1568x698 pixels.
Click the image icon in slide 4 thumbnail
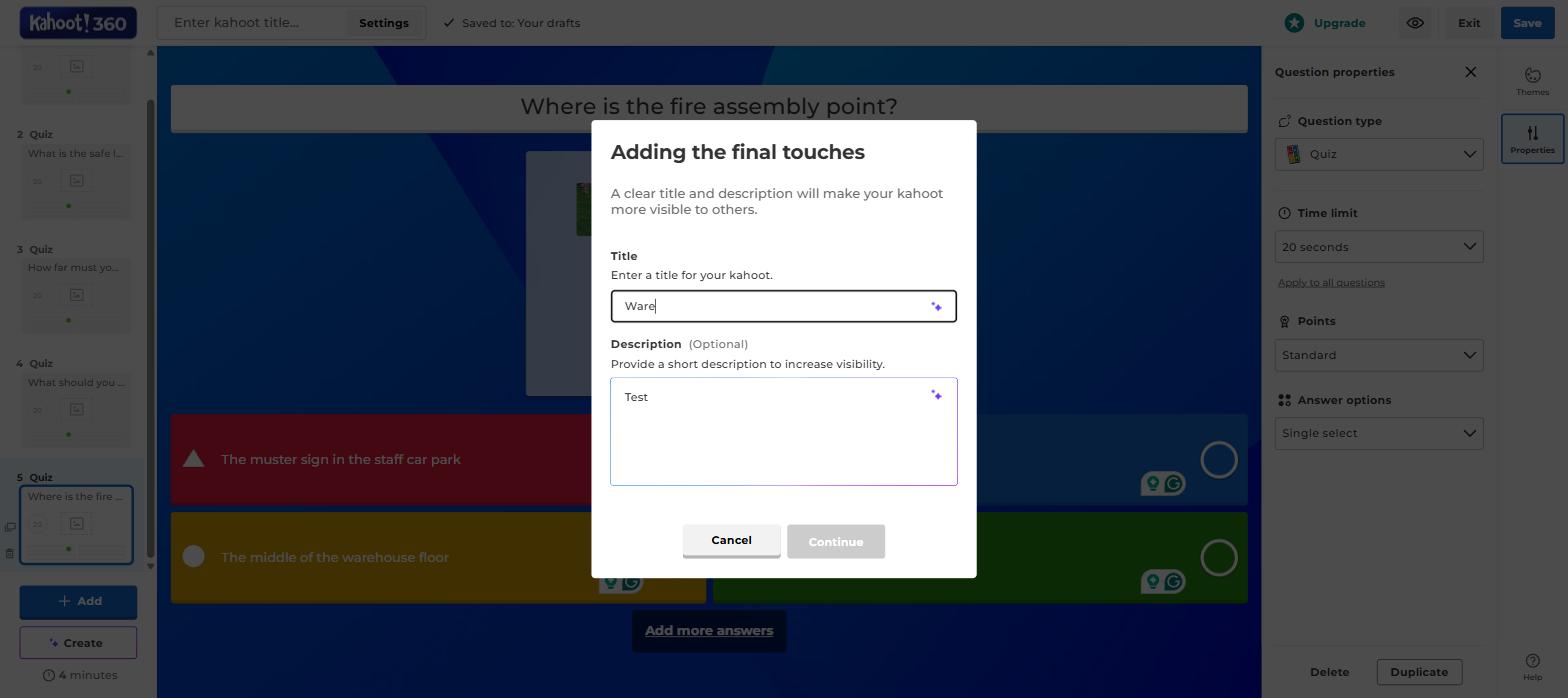coord(77,409)
